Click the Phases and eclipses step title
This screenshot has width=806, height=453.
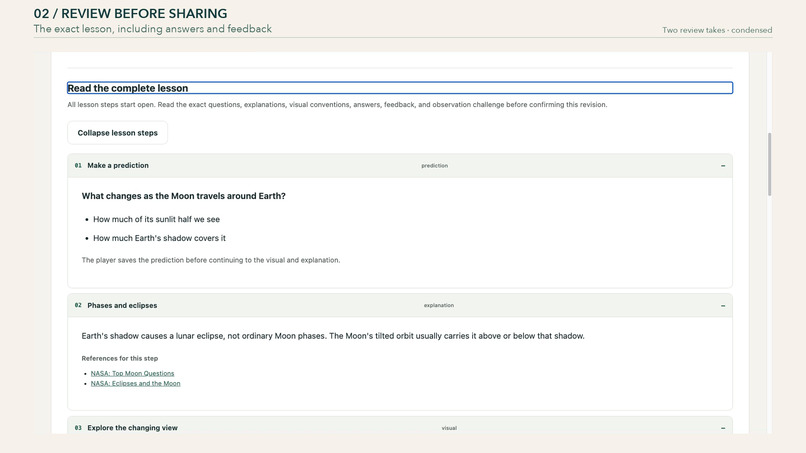(x=122, y=305)
